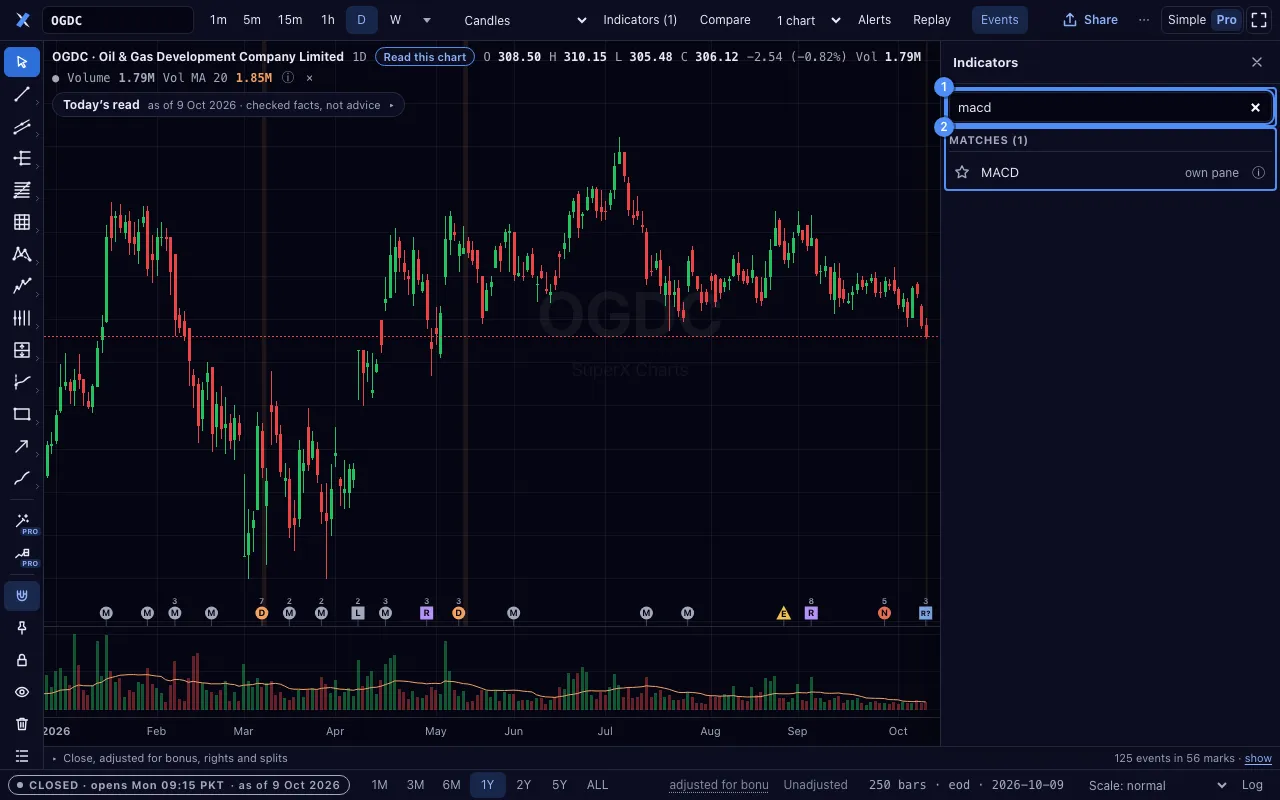1280x800 pixels.
Task: Open the object list icon
Action: tap(22, 756)
